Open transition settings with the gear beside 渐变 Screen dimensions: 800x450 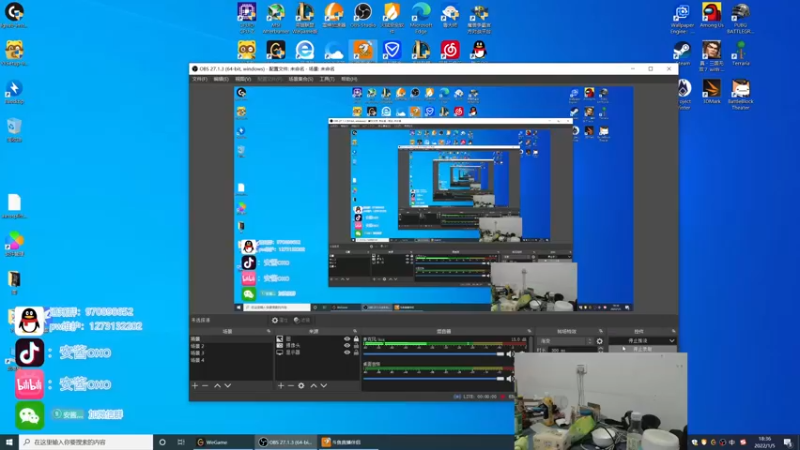(599, 341)
